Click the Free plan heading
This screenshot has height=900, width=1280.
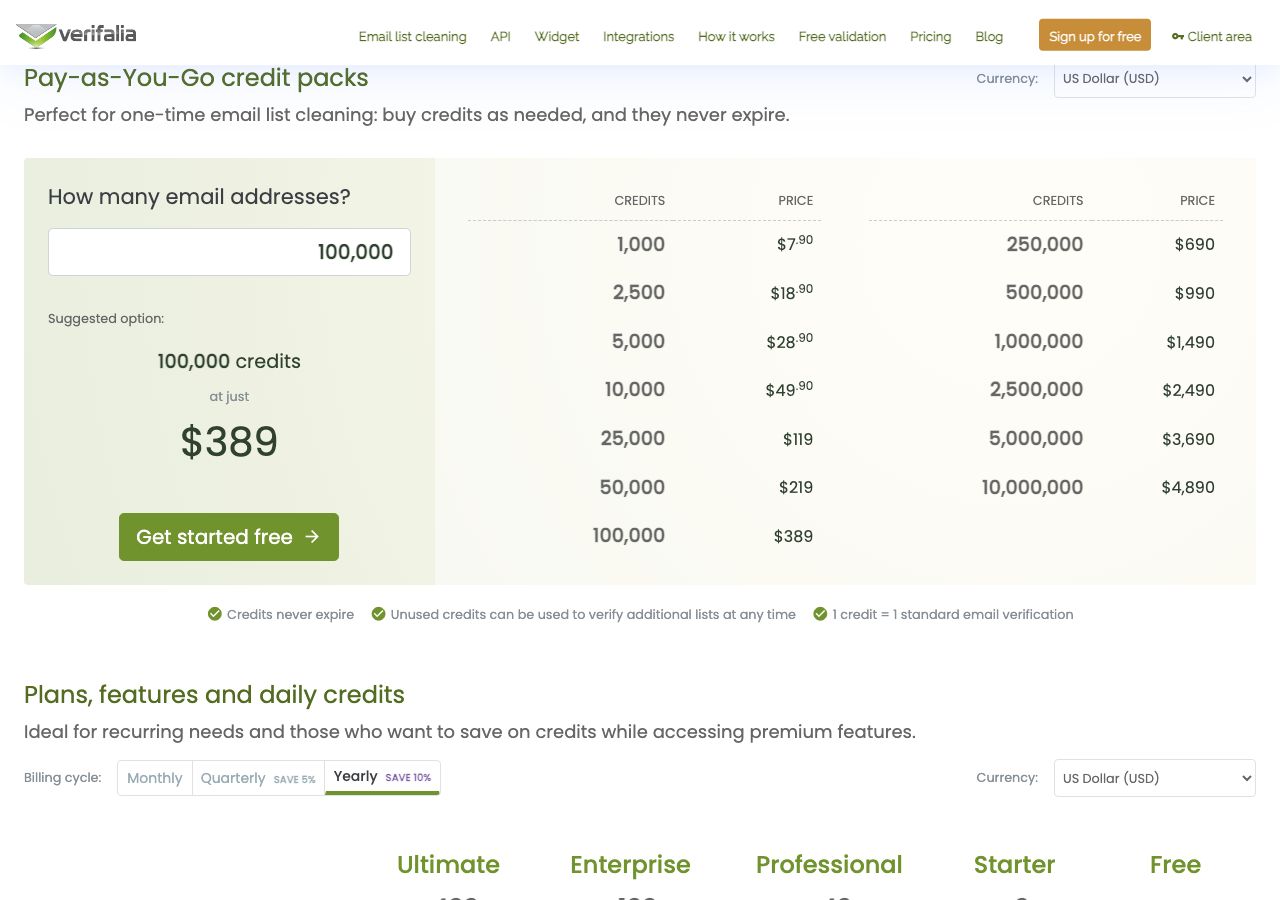coord(1175,865)
